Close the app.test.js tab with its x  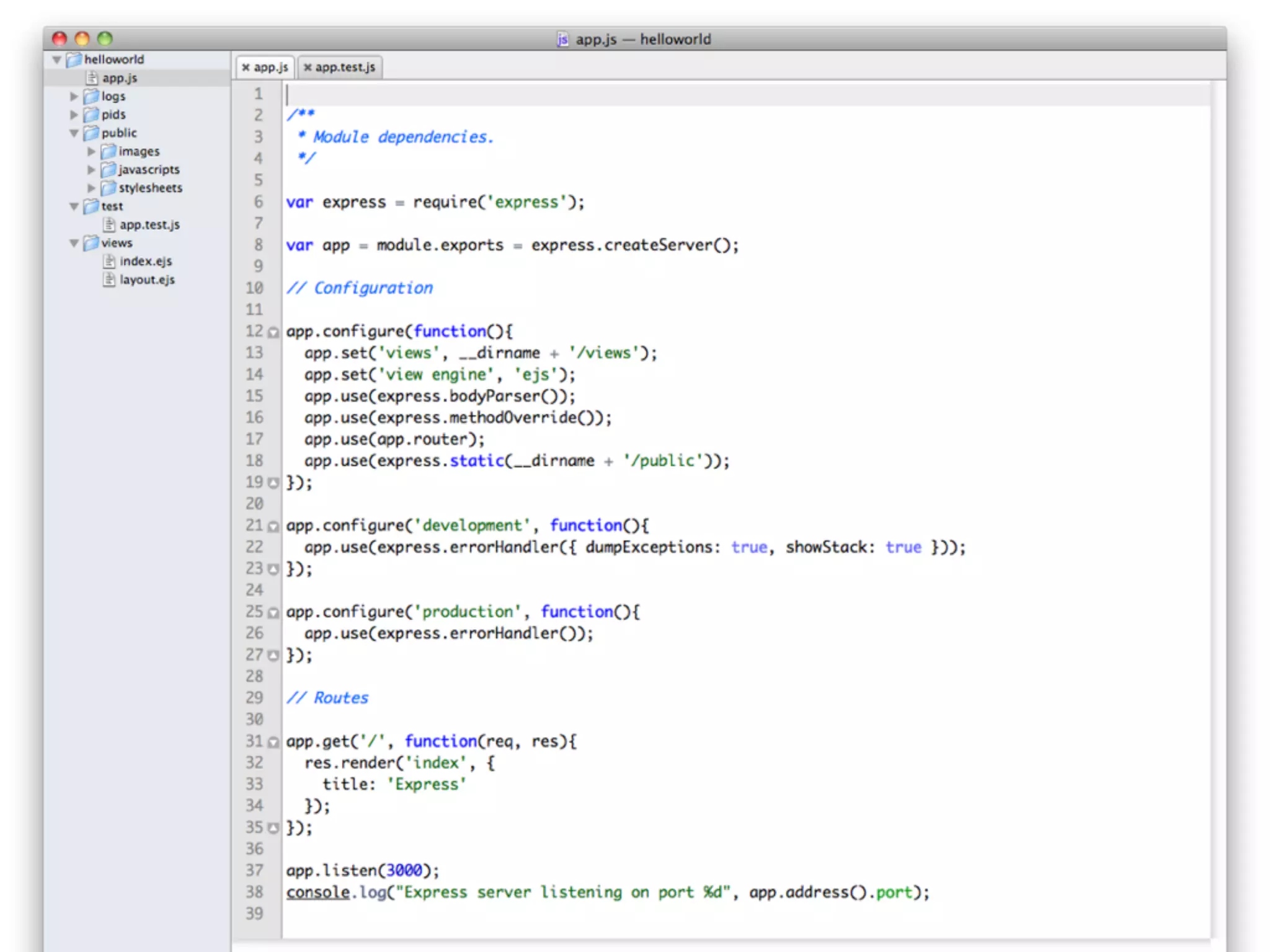(308, 68)
